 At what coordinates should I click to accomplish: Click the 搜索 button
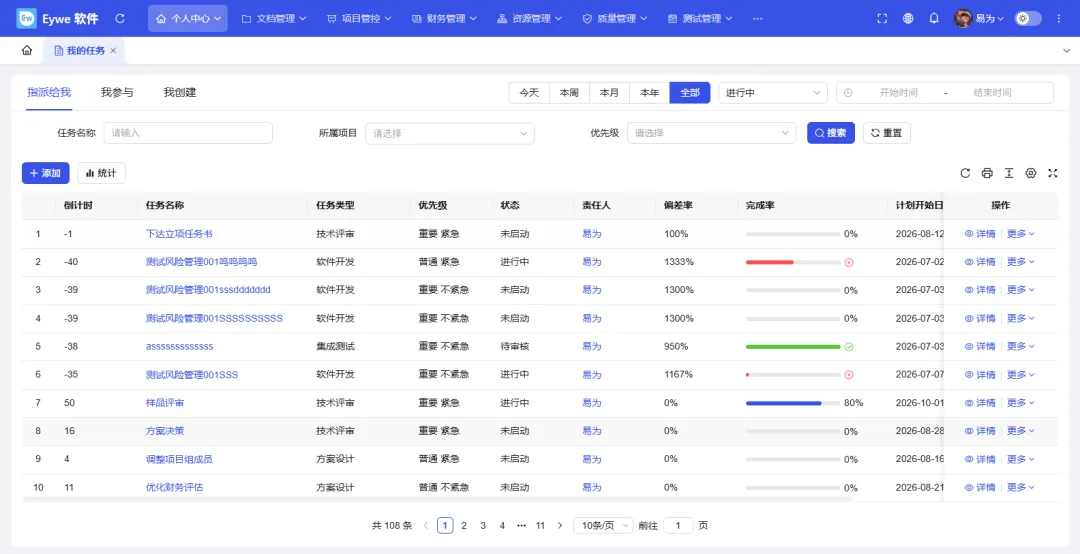(x=831, y=133)
